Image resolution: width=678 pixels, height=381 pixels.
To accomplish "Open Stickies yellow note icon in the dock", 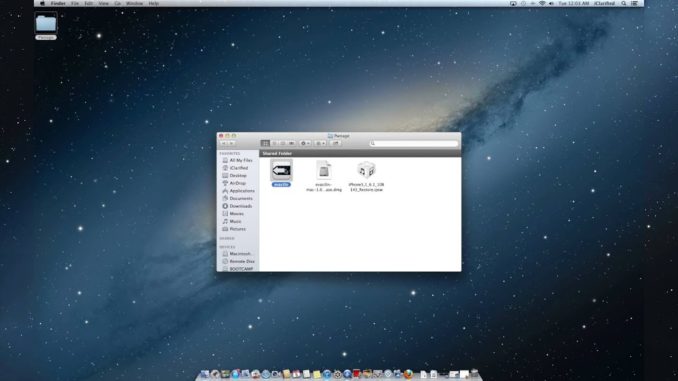I will (x=317, y=374).
